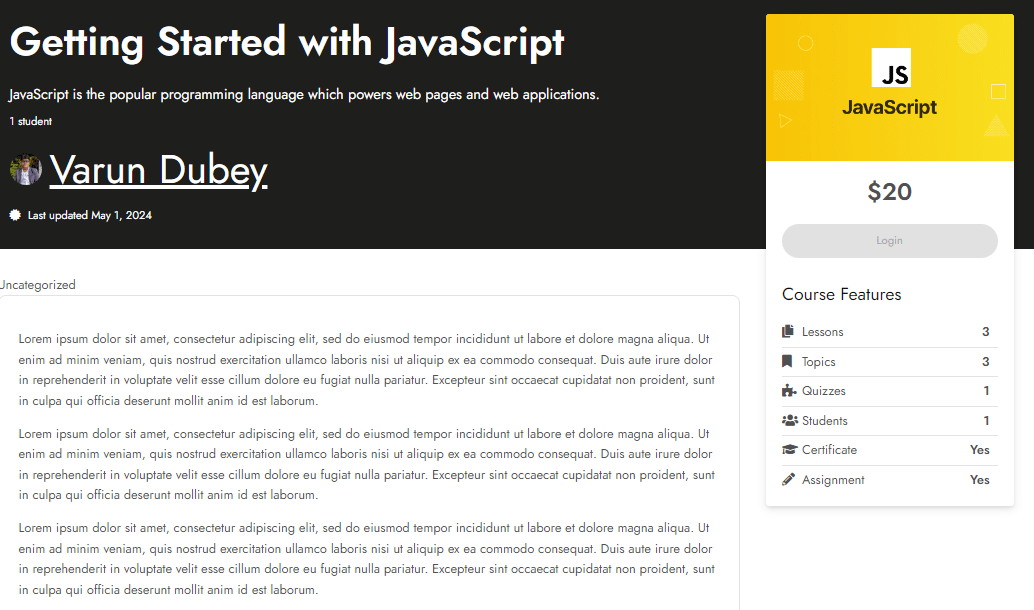Click the Getting Started with JavaScript title
The image size is (1034, 610).
[287, 42]
